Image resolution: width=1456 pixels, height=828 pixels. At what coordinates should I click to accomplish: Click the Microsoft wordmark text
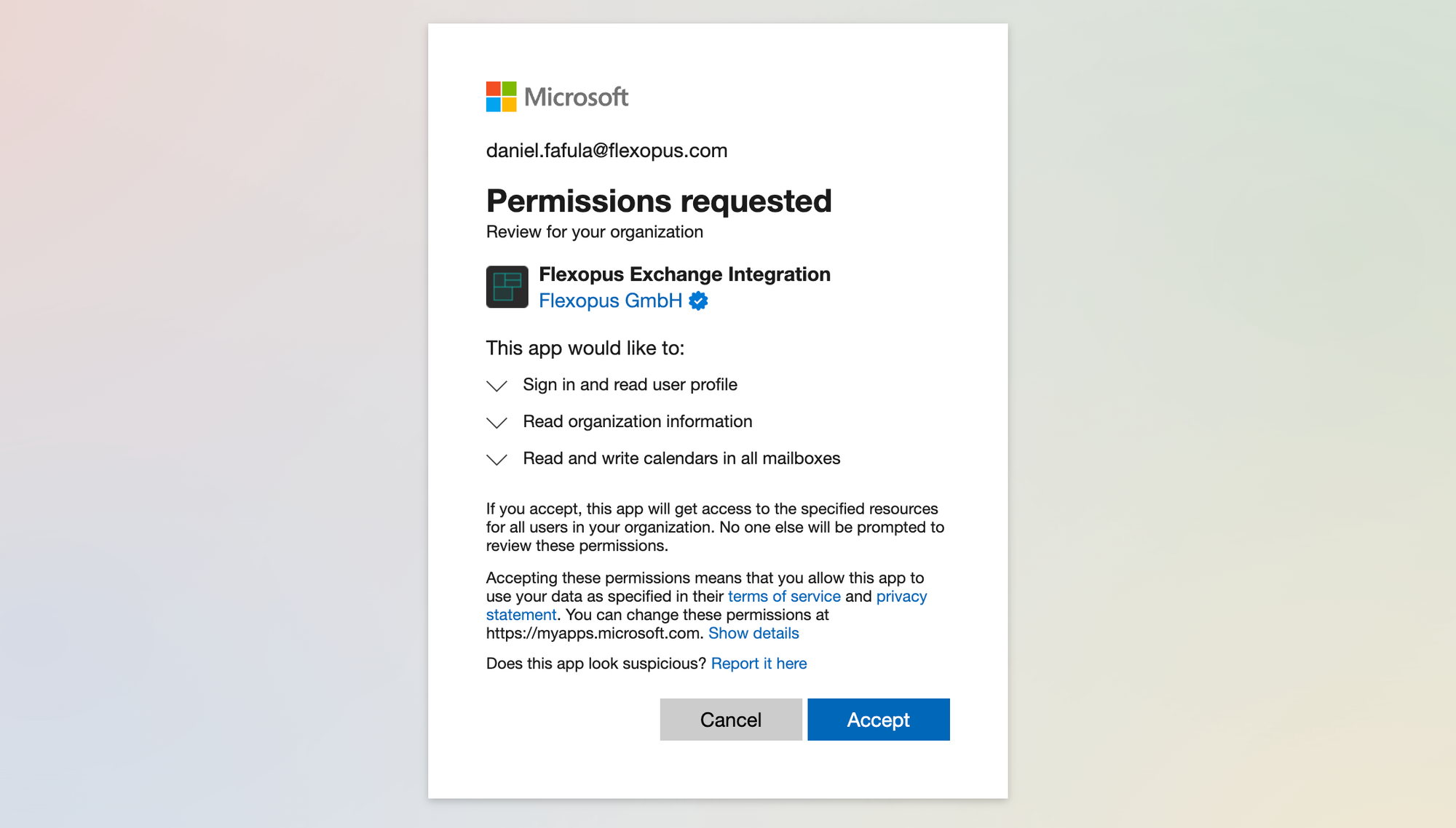(x=576, y=97)
